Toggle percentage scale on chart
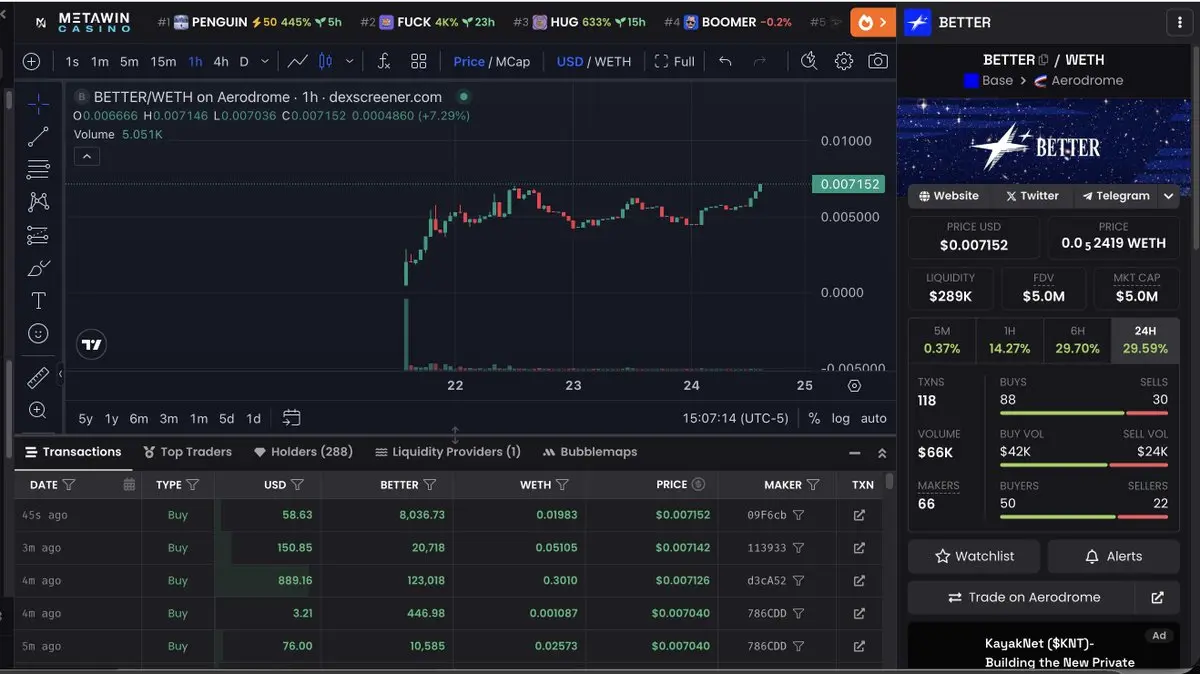The width and height of the screenshot is (1200, 674). tap(814, 418)
